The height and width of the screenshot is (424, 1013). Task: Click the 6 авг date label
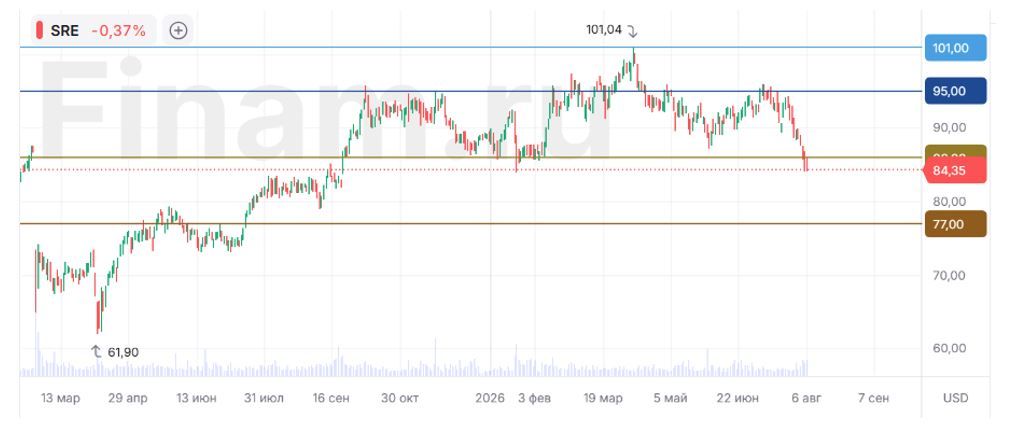(x=806, y=398)
